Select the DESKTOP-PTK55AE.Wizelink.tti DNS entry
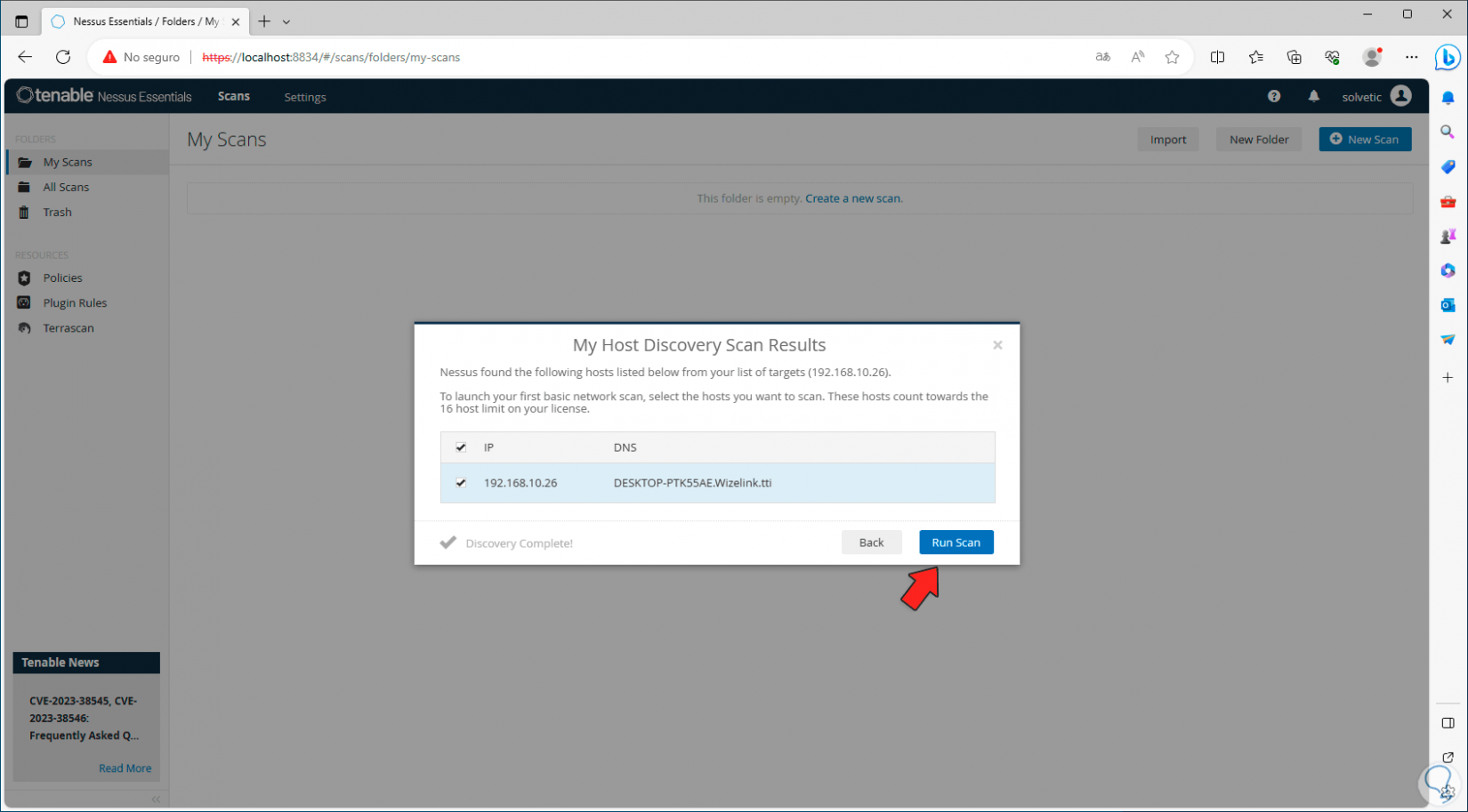This screenshot has width=1468, height=812. coord(692,483)
